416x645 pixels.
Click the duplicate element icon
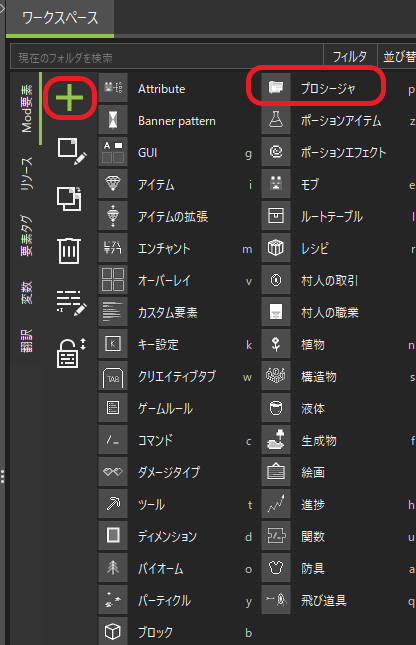tap(69, 199)
